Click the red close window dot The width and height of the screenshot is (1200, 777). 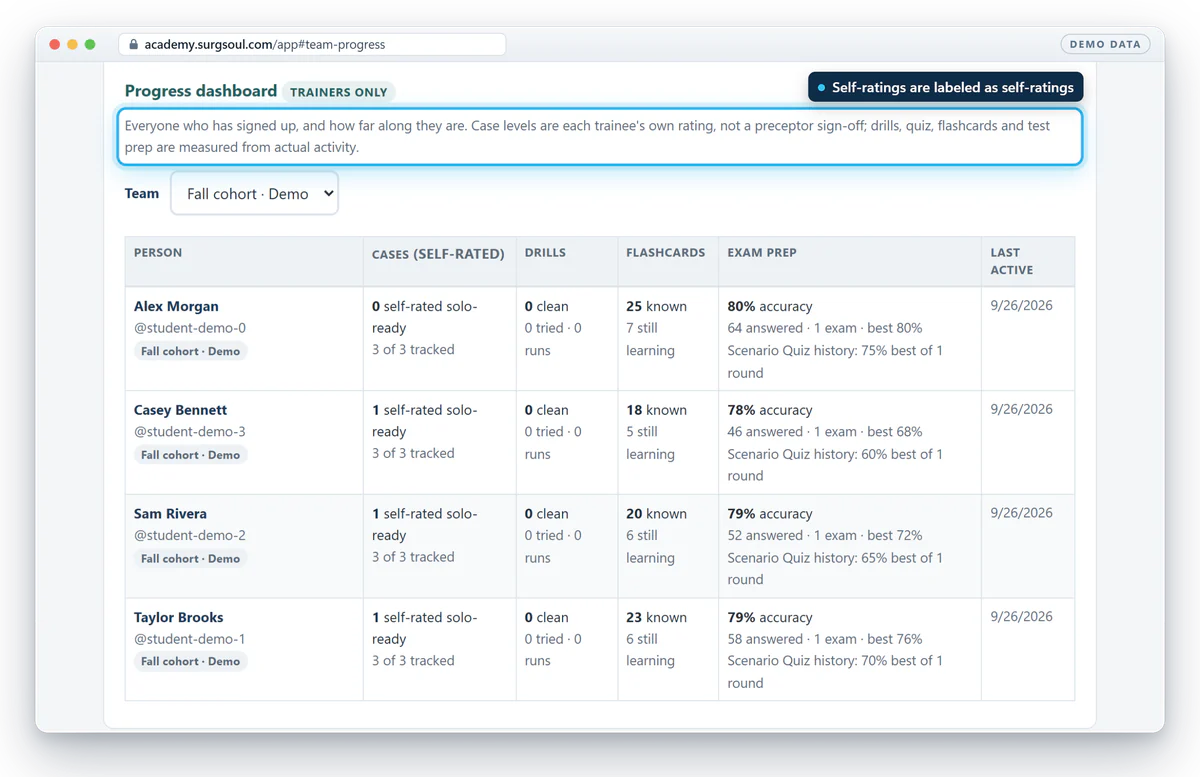point(54,44)
